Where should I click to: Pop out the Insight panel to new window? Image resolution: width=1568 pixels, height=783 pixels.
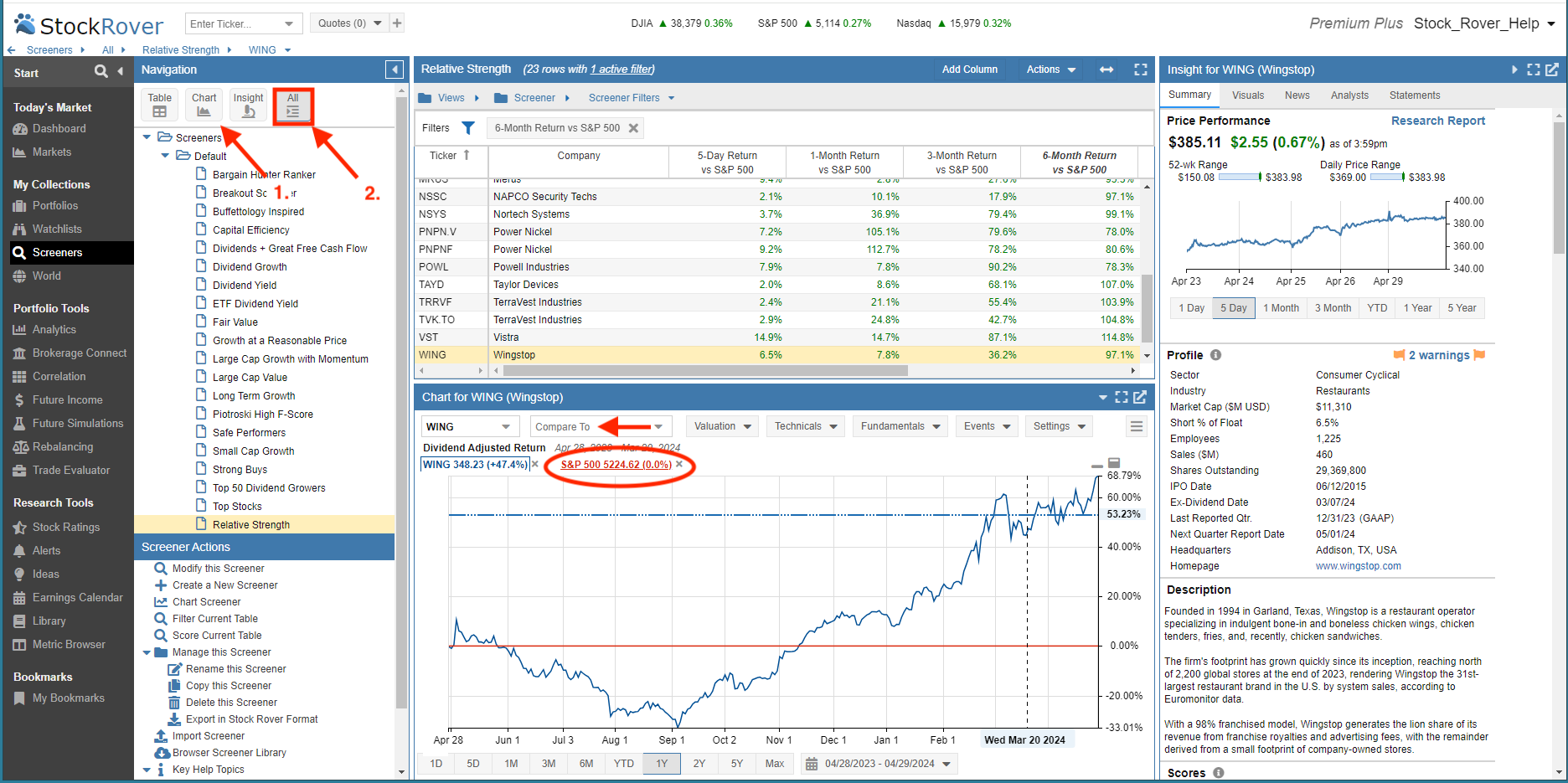click(1552, 70)
